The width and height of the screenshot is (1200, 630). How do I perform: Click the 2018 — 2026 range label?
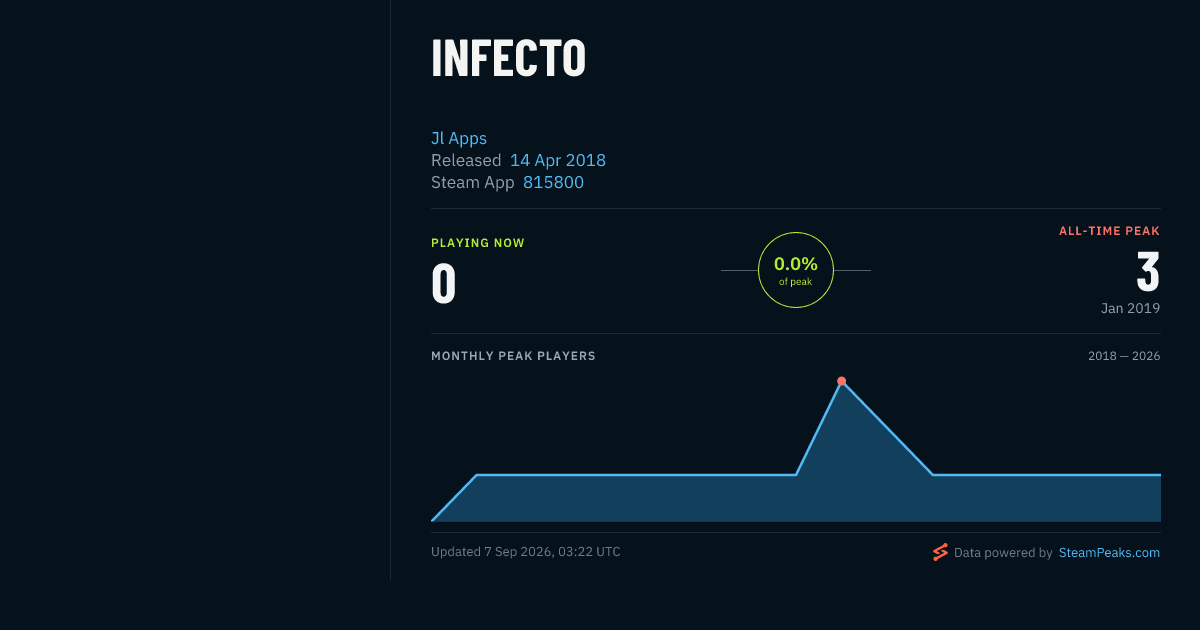coord(1124,356)
